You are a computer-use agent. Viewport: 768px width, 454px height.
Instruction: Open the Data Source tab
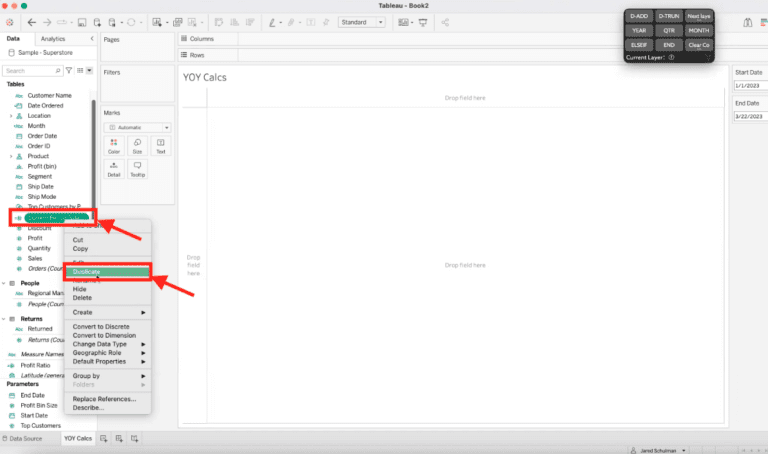pyautogui.click(x=23, y=438)
